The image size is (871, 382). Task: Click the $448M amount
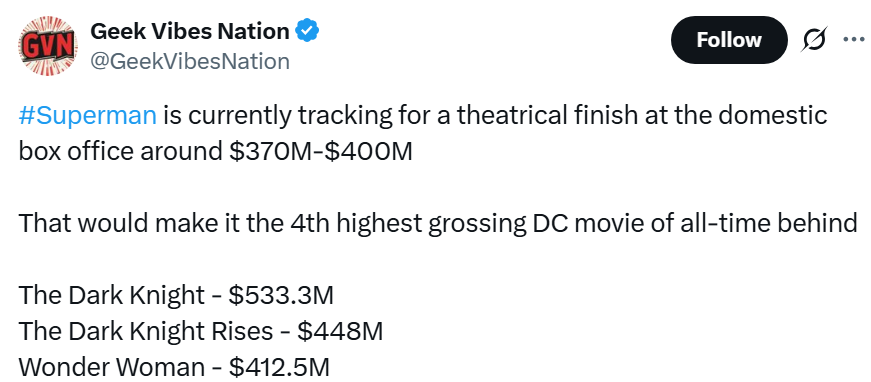click(x=340, y=331)
